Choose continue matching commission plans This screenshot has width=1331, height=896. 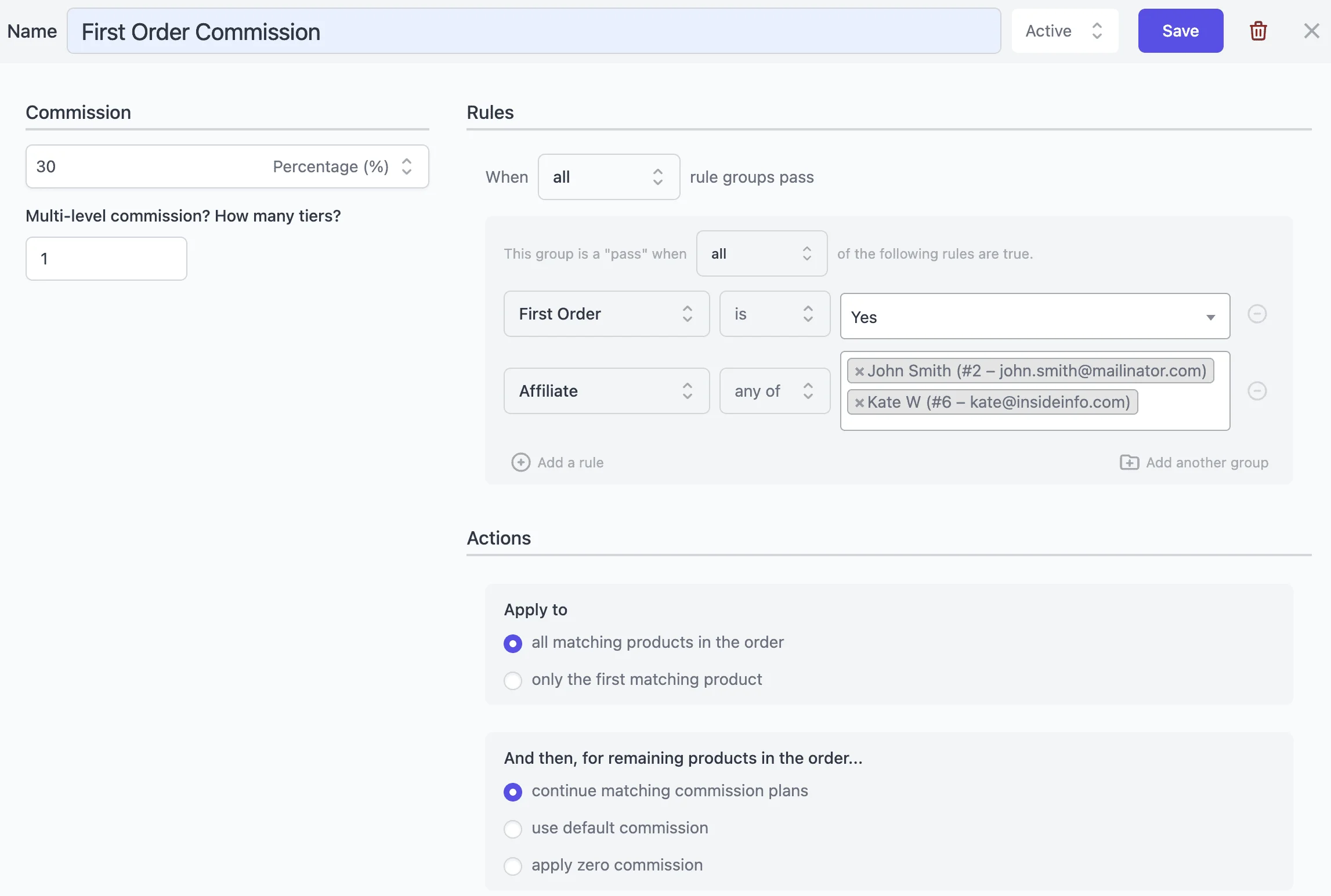tap(513, 792)
